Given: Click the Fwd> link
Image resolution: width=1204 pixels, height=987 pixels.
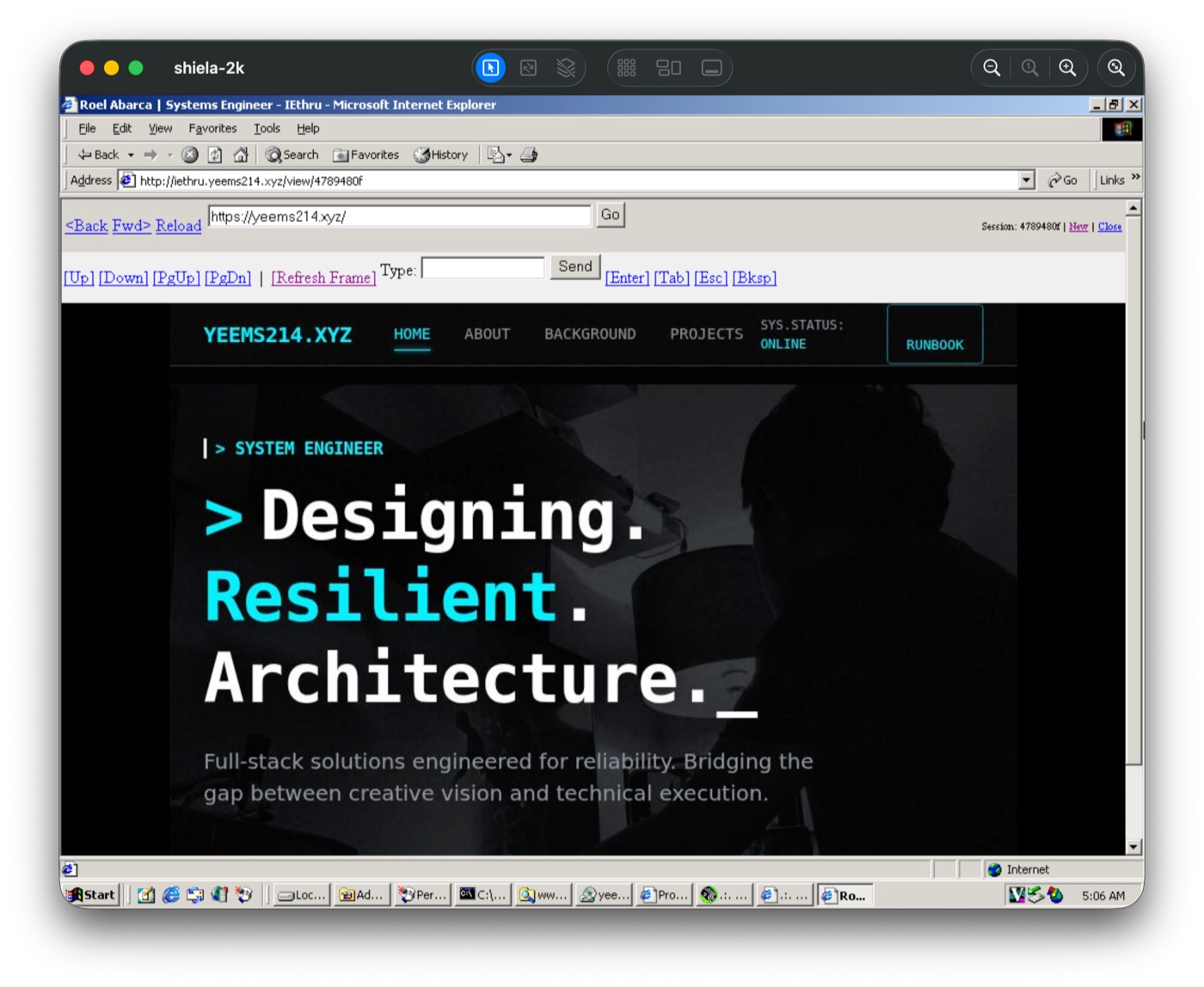Looking at the screenshot, I should point(132,225).
